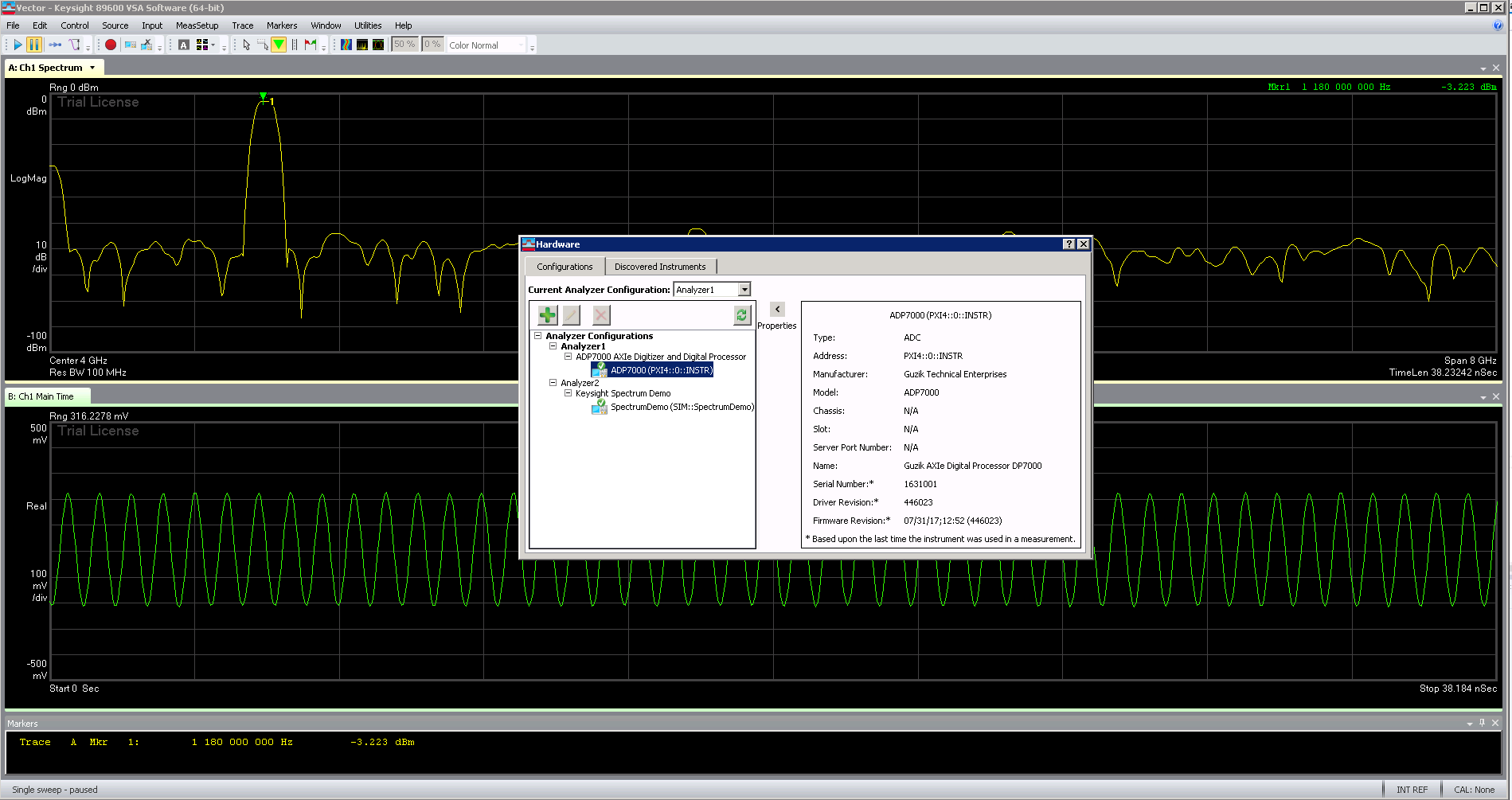Start measurement with the Run play icon
1512x800 pixels.
[x=18, y=45]
